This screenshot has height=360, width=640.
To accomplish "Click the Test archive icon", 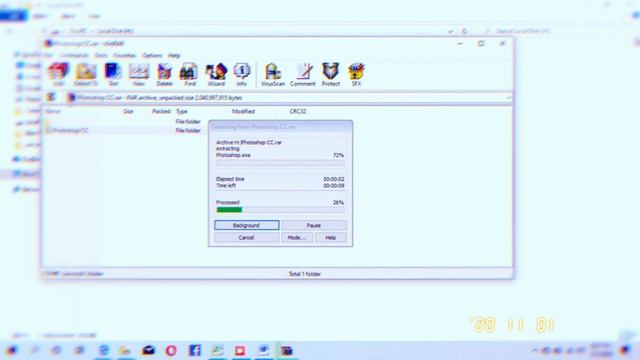I will coord(113,74).
